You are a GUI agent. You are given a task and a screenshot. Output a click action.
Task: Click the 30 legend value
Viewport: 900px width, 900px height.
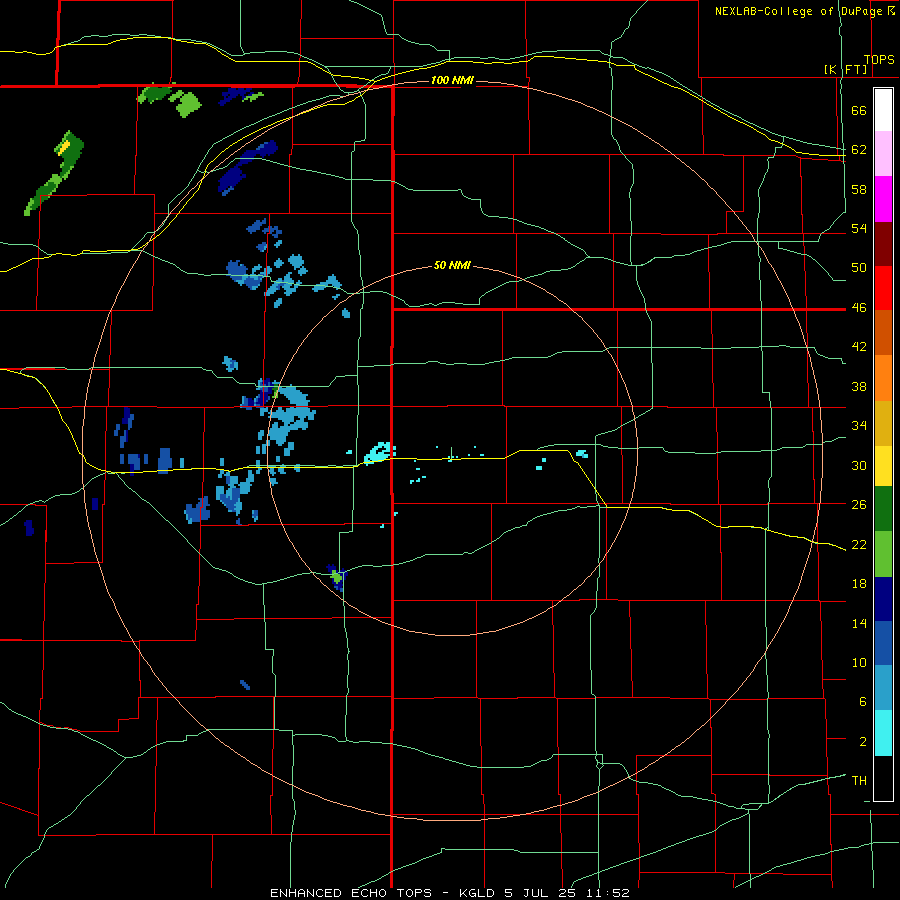(x=859, y=465)
